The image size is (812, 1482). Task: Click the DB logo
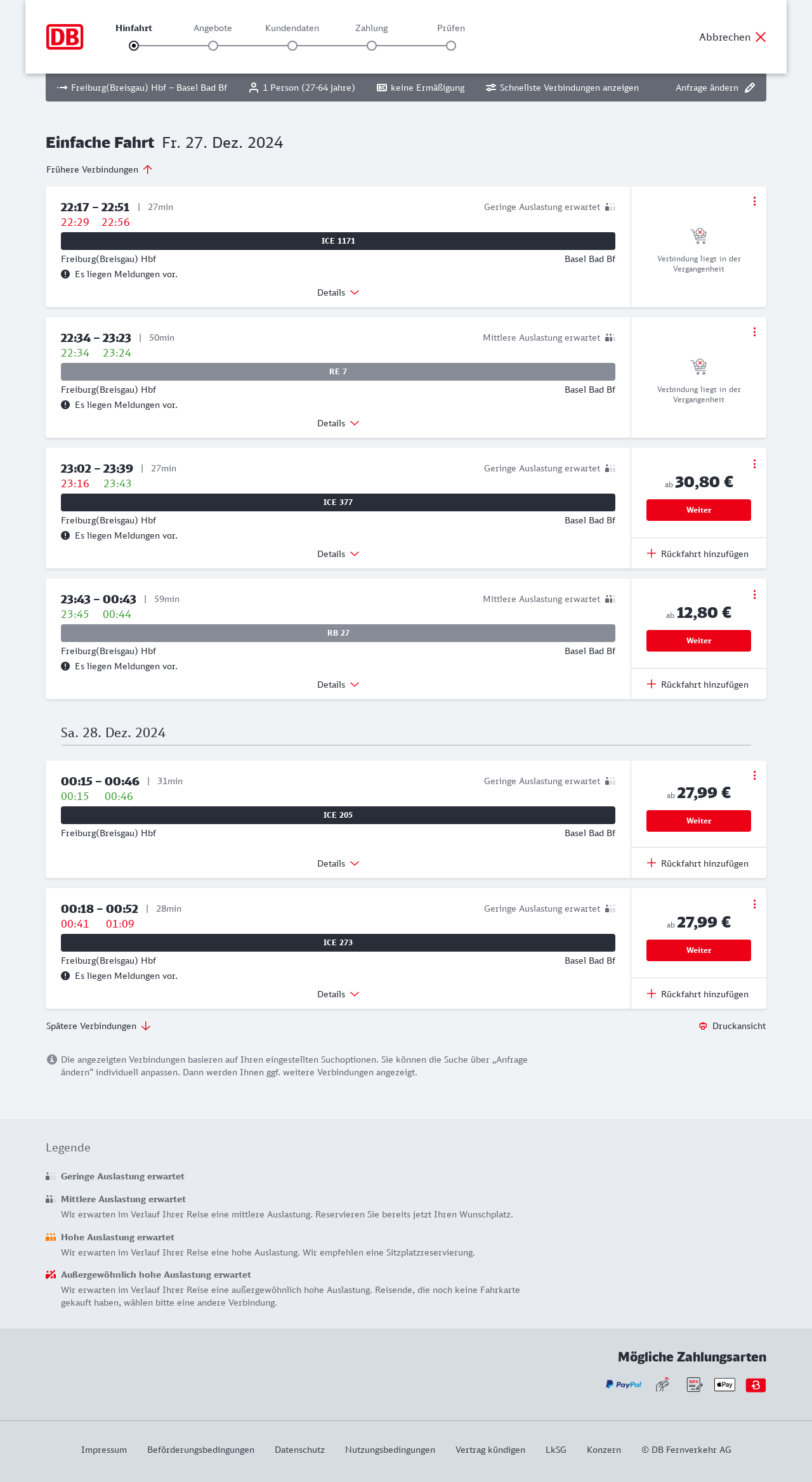65,37
